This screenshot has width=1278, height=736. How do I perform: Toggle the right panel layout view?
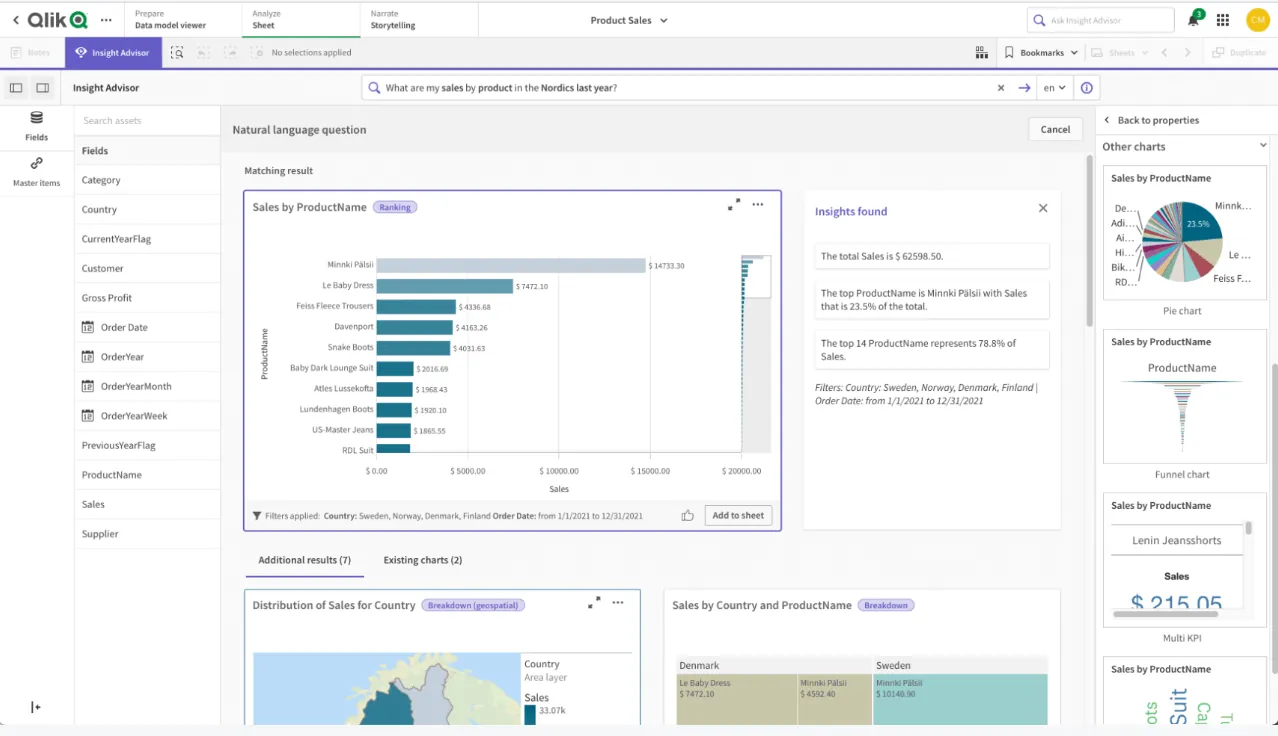point(42,88)
